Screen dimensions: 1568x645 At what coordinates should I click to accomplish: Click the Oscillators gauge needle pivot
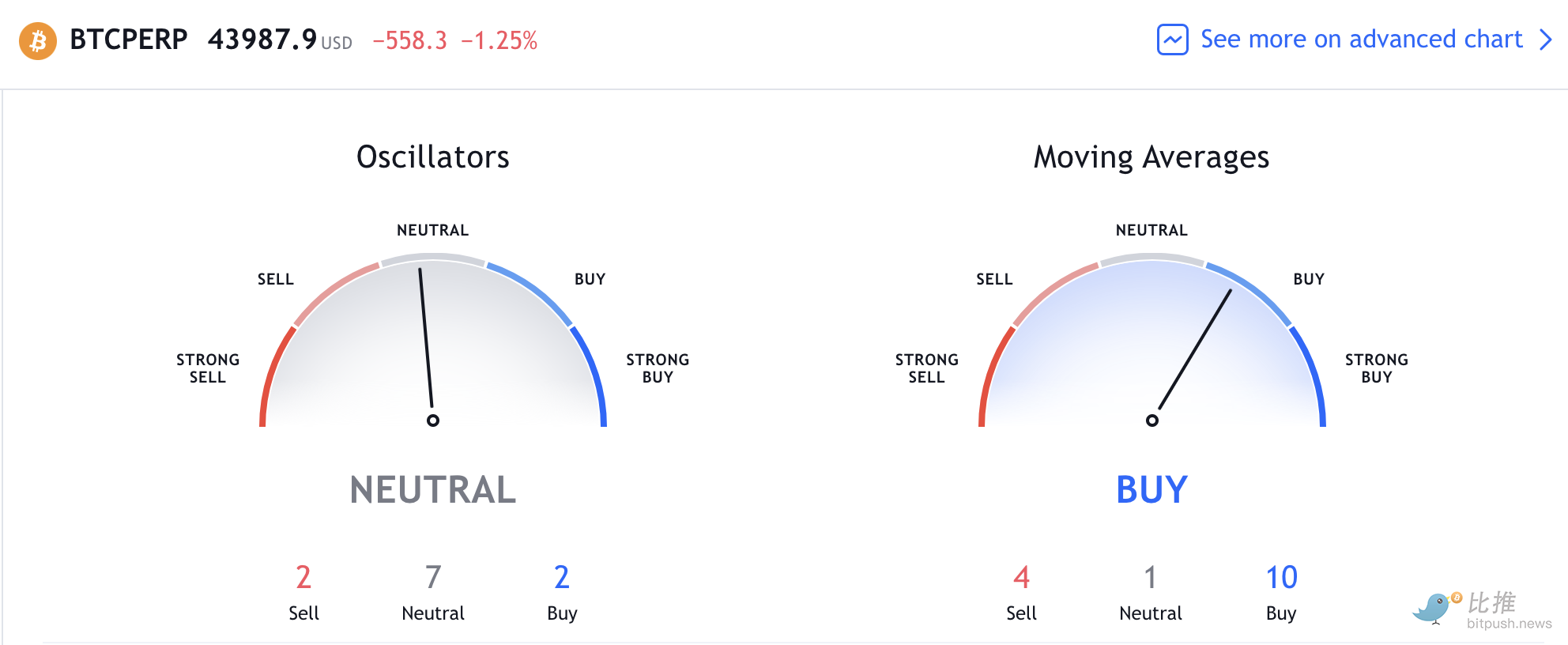(433, 421)
